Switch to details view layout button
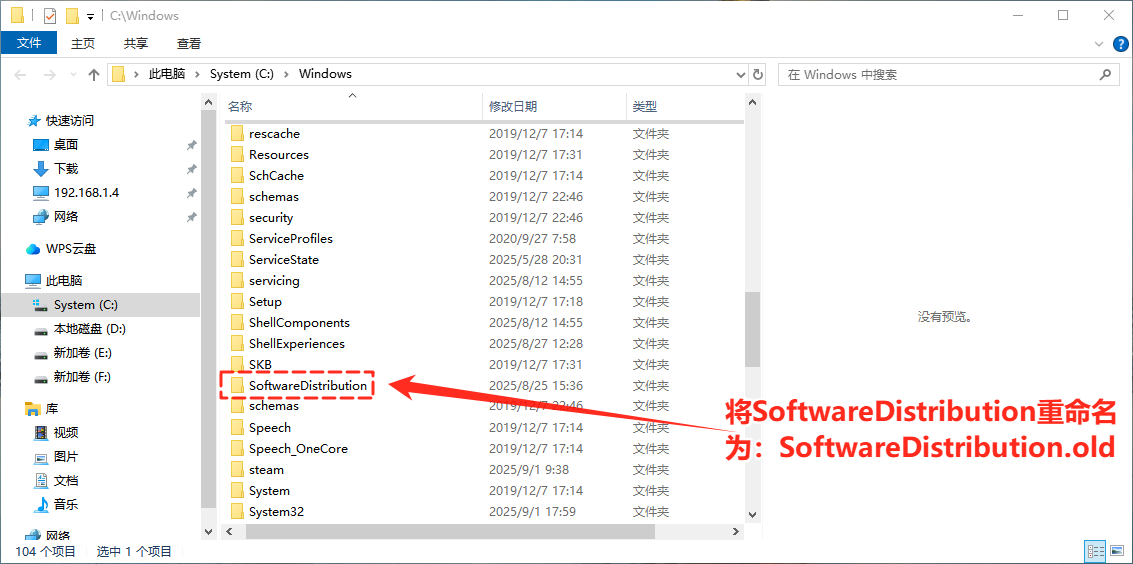This screenshot has height=564, width=1133. click(x=1095, y=551)
